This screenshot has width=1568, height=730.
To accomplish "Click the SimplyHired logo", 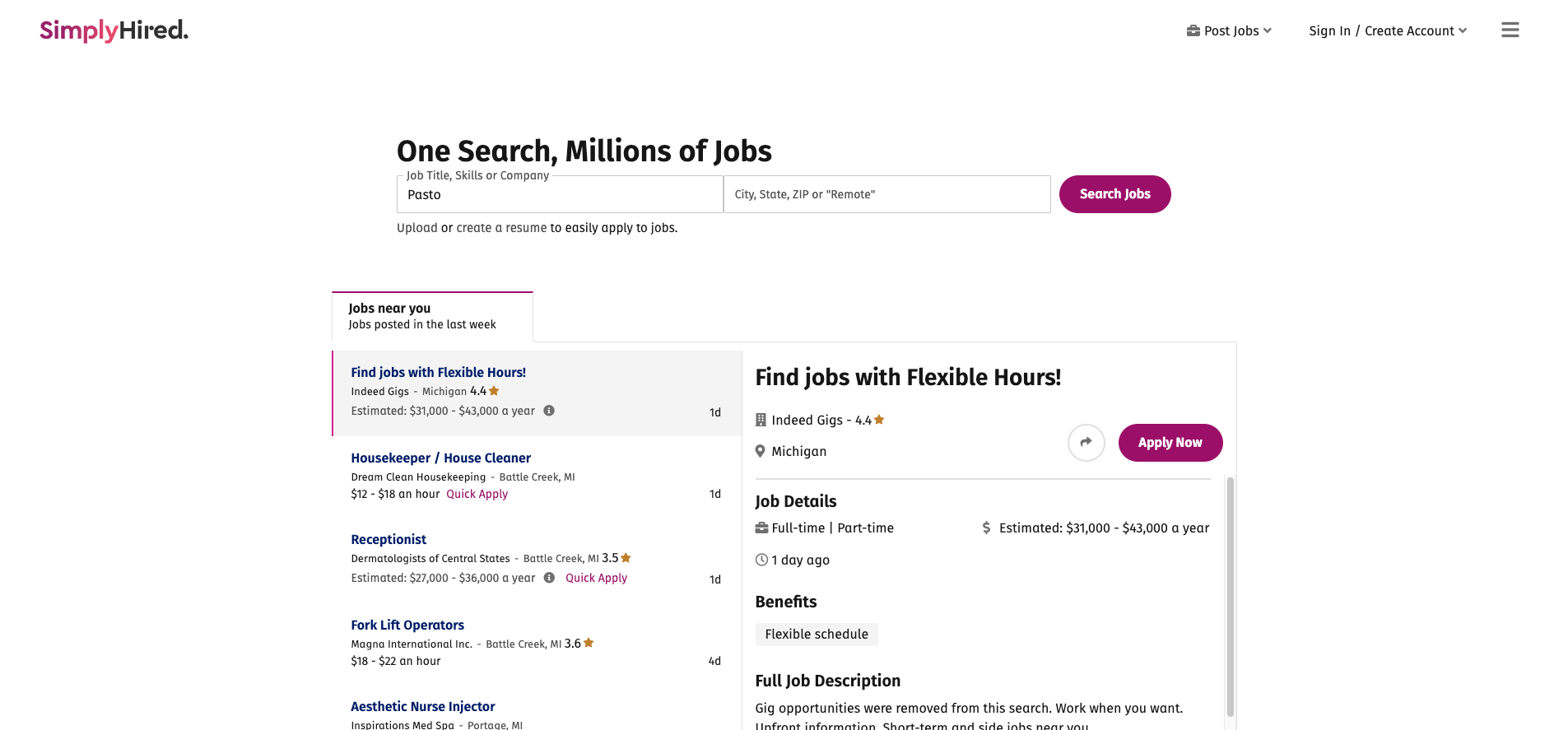I will [114, 30].
